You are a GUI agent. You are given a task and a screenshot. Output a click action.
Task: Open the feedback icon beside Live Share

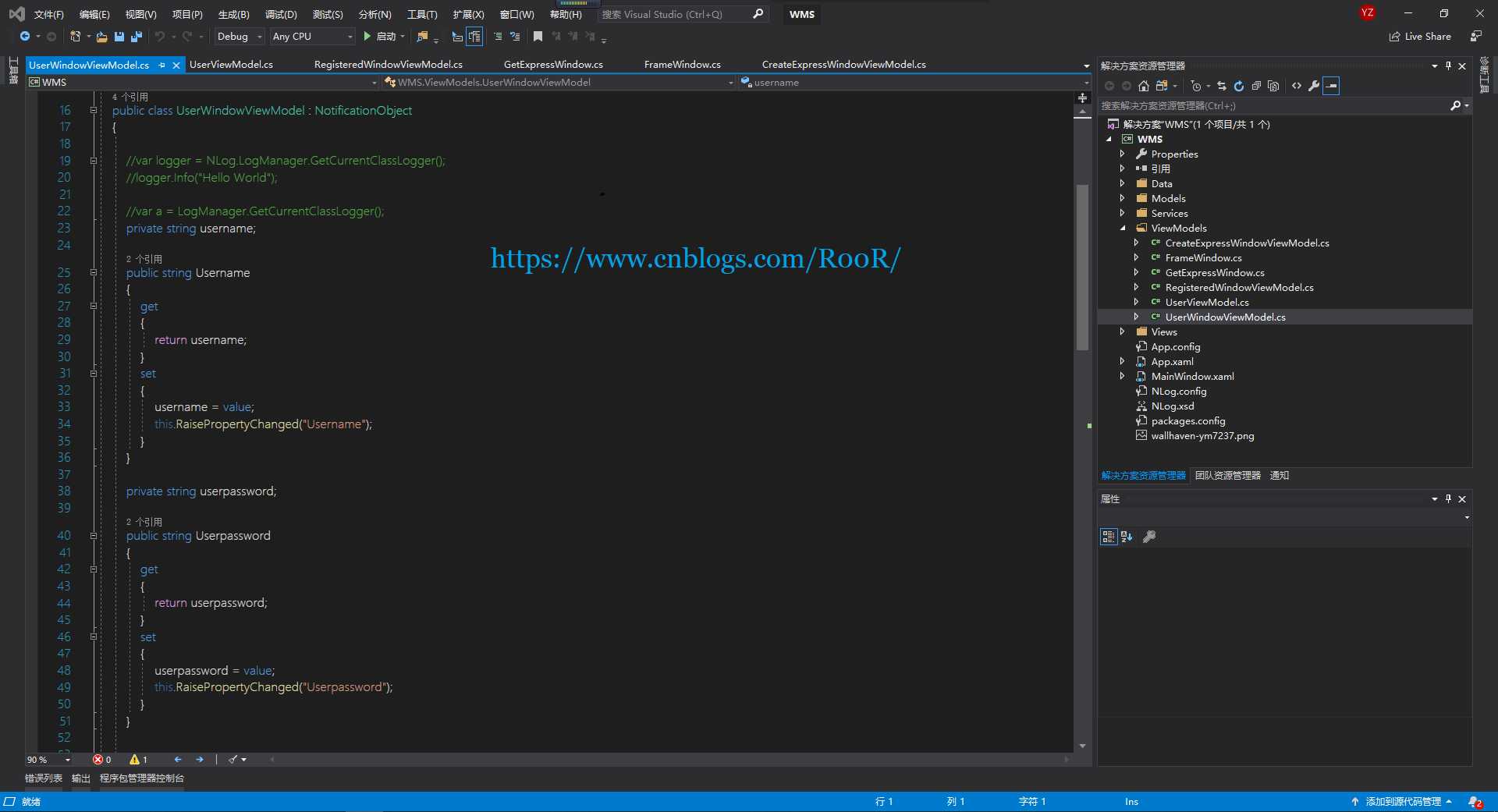click(1476, 37)
